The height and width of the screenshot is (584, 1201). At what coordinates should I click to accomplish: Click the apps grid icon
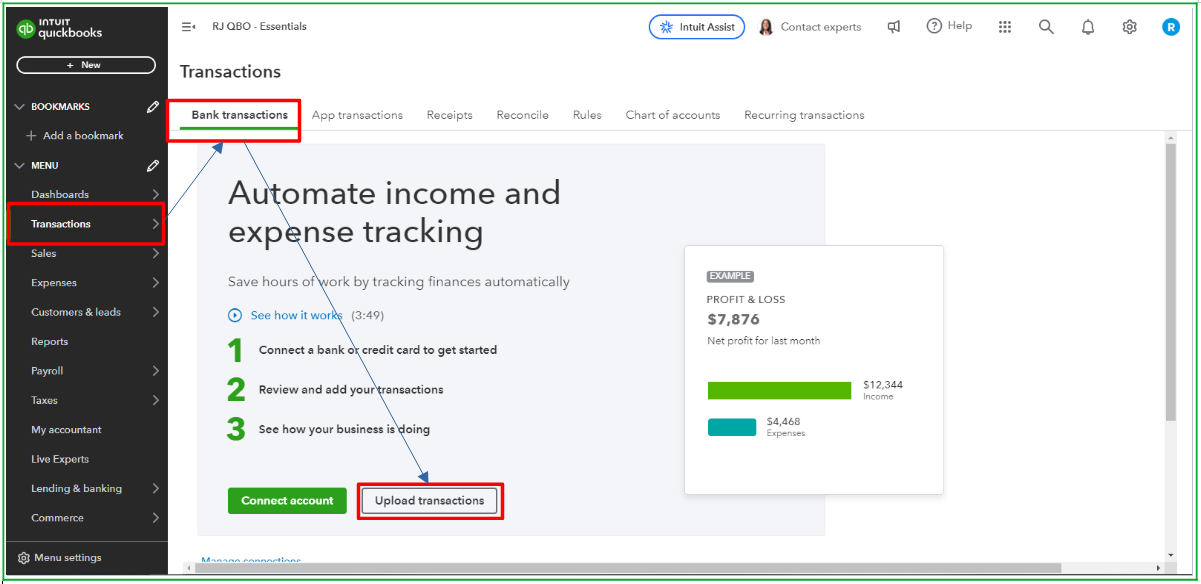point(1005,27)
